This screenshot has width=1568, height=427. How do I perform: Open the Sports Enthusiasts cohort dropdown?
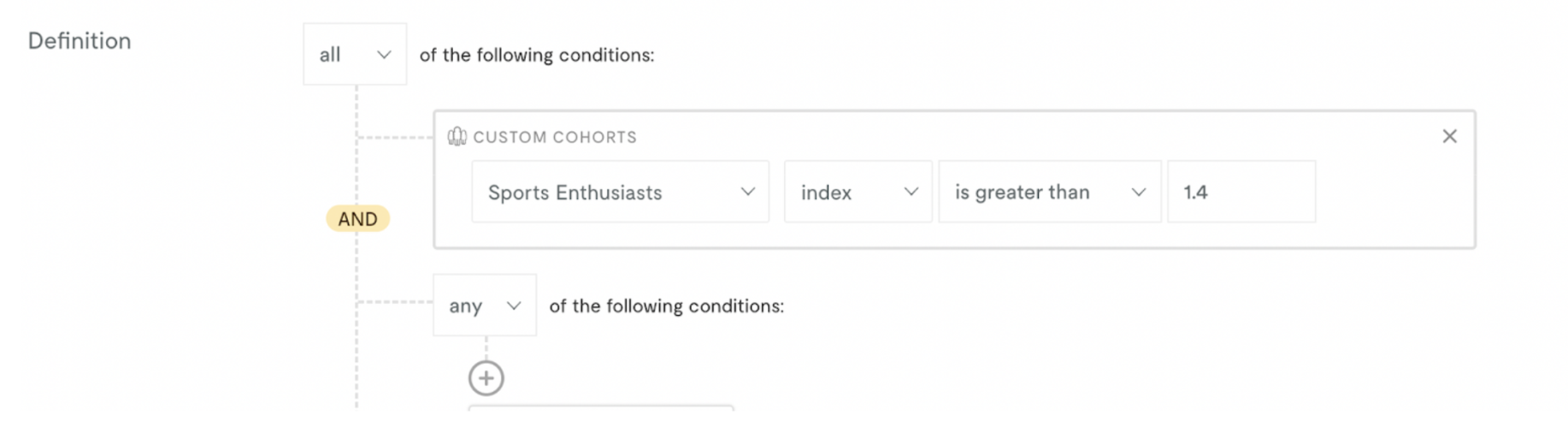click(x=621, y=192)
